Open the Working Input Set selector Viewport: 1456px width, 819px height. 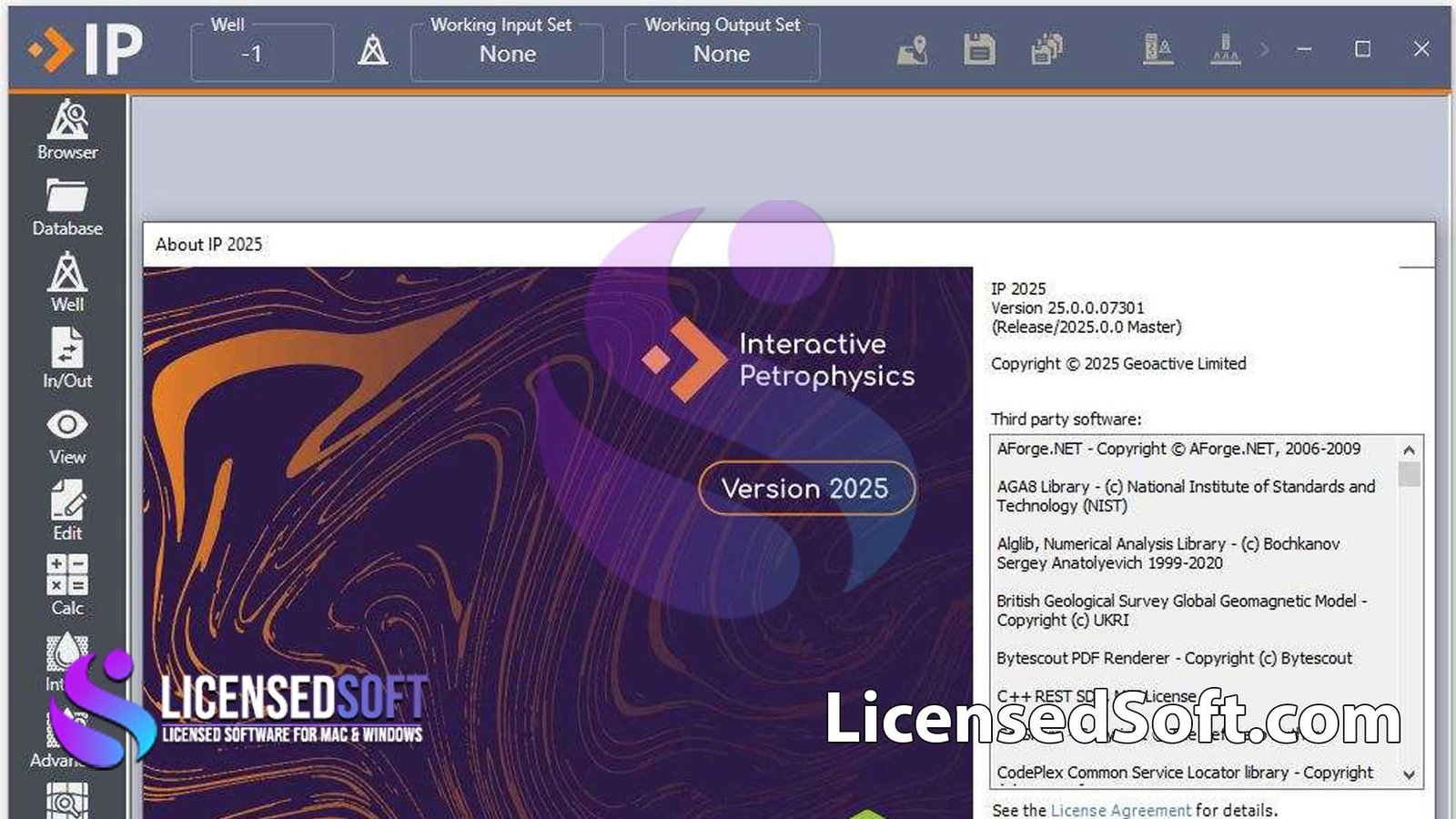[507, 55]
